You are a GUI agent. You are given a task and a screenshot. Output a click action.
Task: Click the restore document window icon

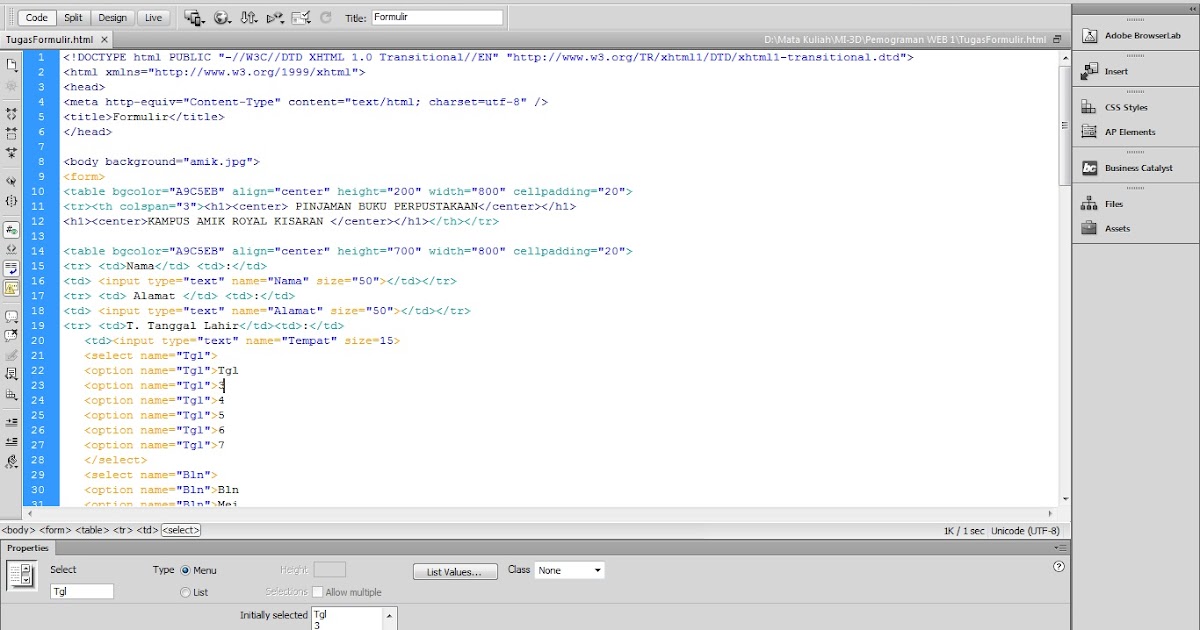pyautogui.click(x=1057, y=39)
